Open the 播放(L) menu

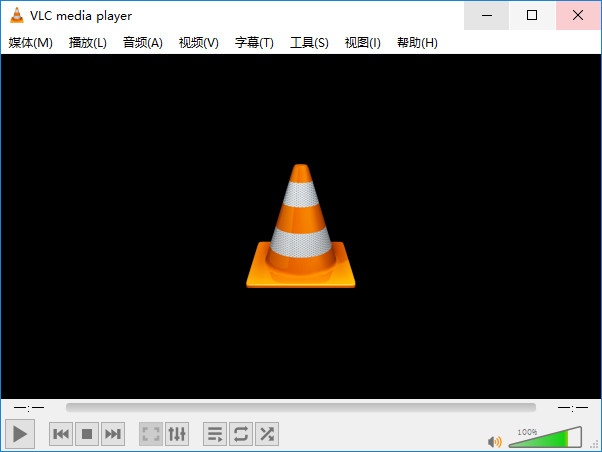click(x=88, y=43)
